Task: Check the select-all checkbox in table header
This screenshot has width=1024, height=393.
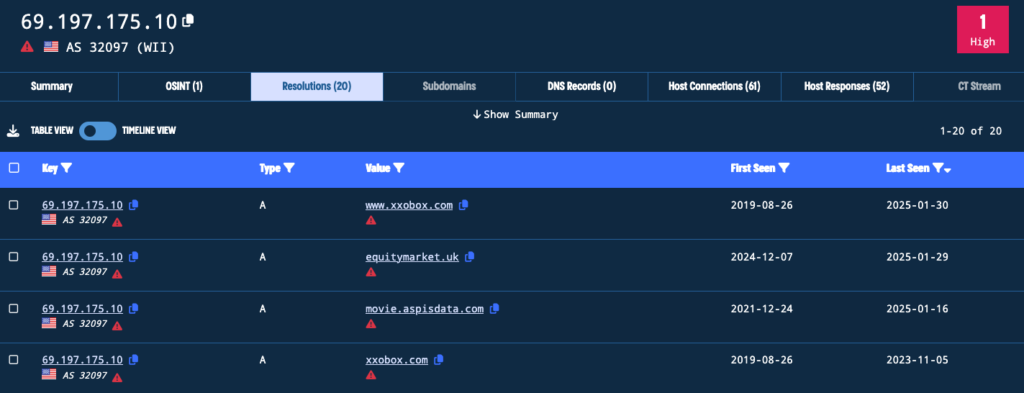Action: click(14, 168)
